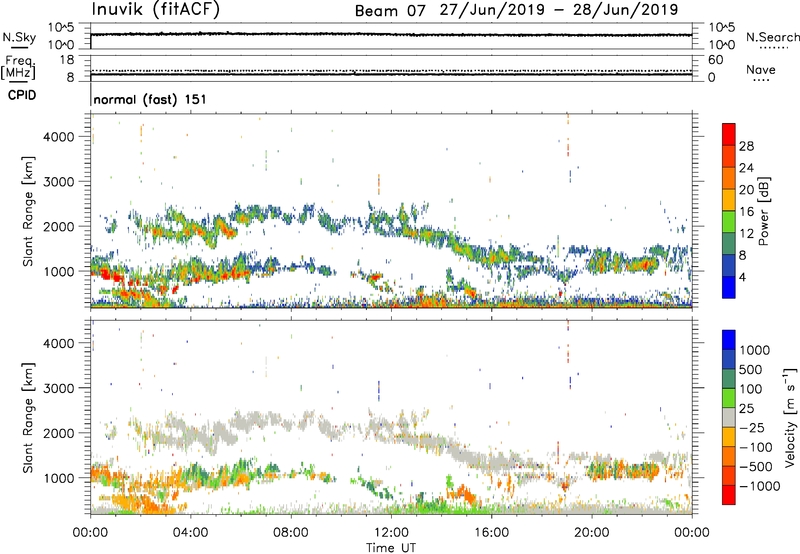Click the 'Velocity [m s-1]' colorbar title
Viewport: 800px width, 554px height.
[790, 417]
